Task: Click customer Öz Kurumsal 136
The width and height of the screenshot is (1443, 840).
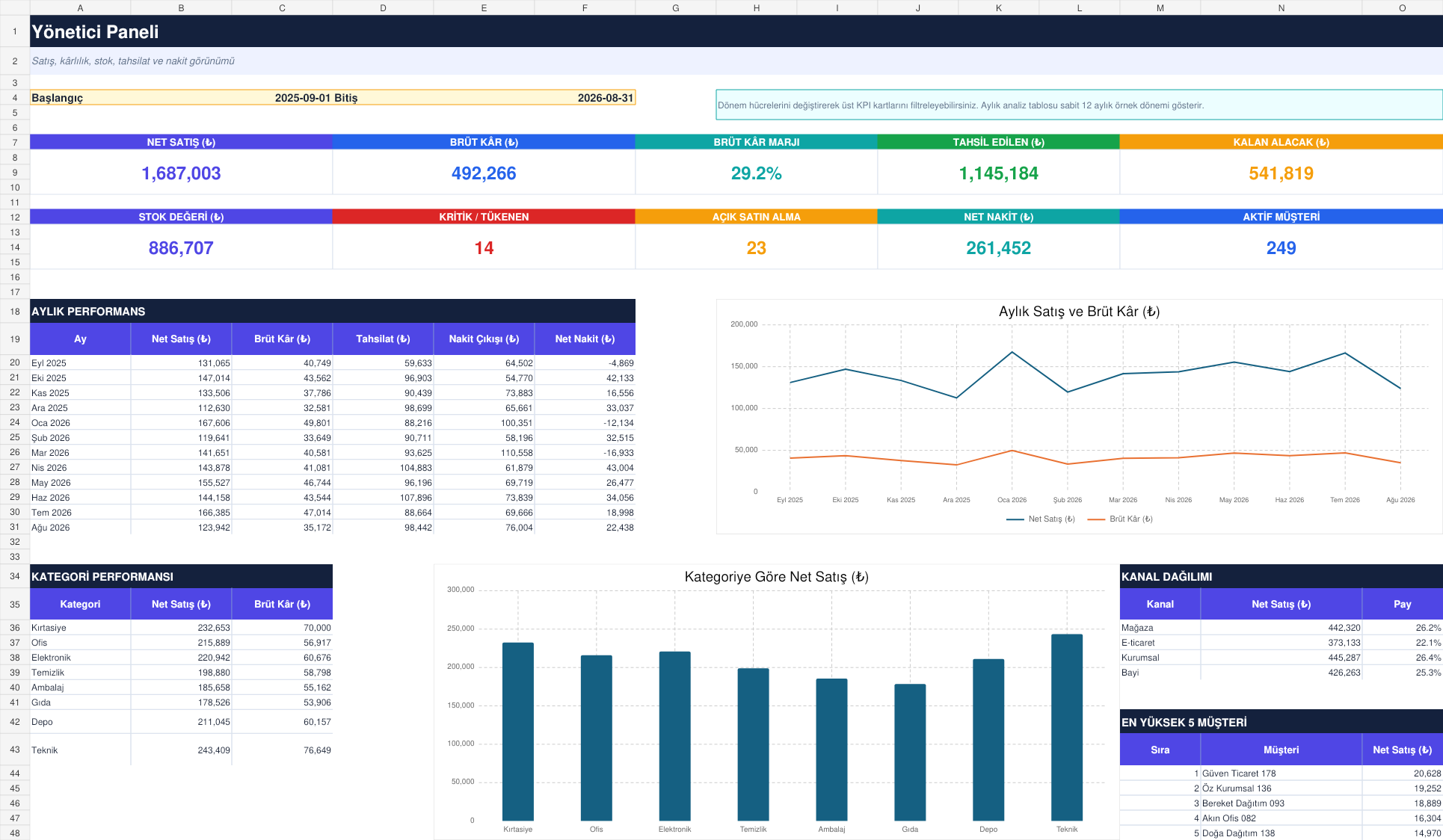Action: (x=1281, y=788)
